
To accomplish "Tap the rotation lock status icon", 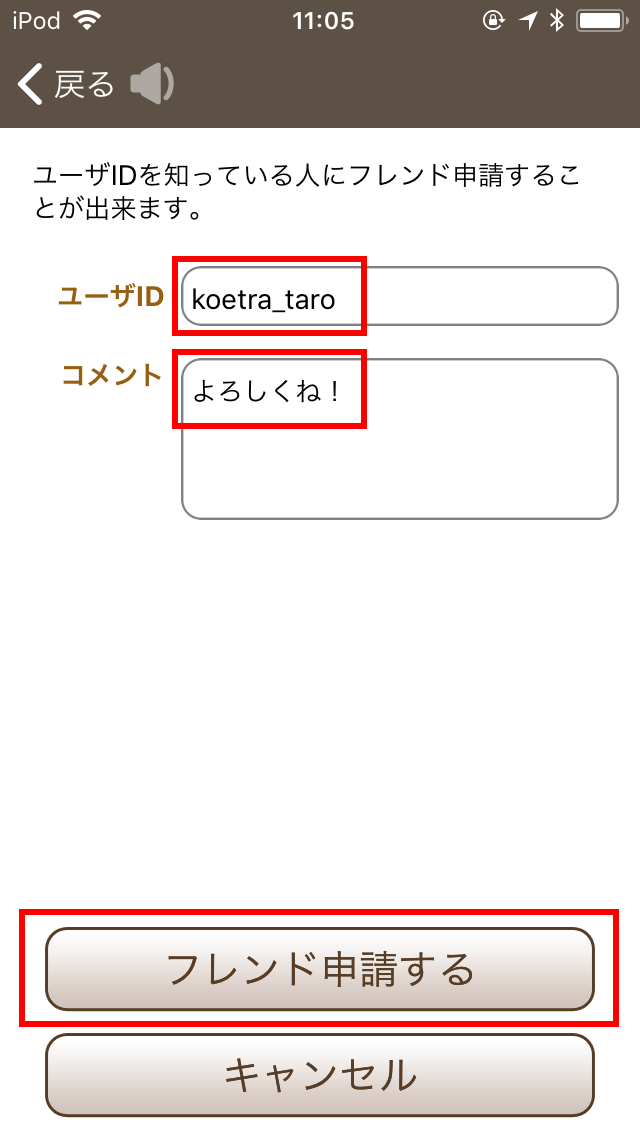I will 494,21.
